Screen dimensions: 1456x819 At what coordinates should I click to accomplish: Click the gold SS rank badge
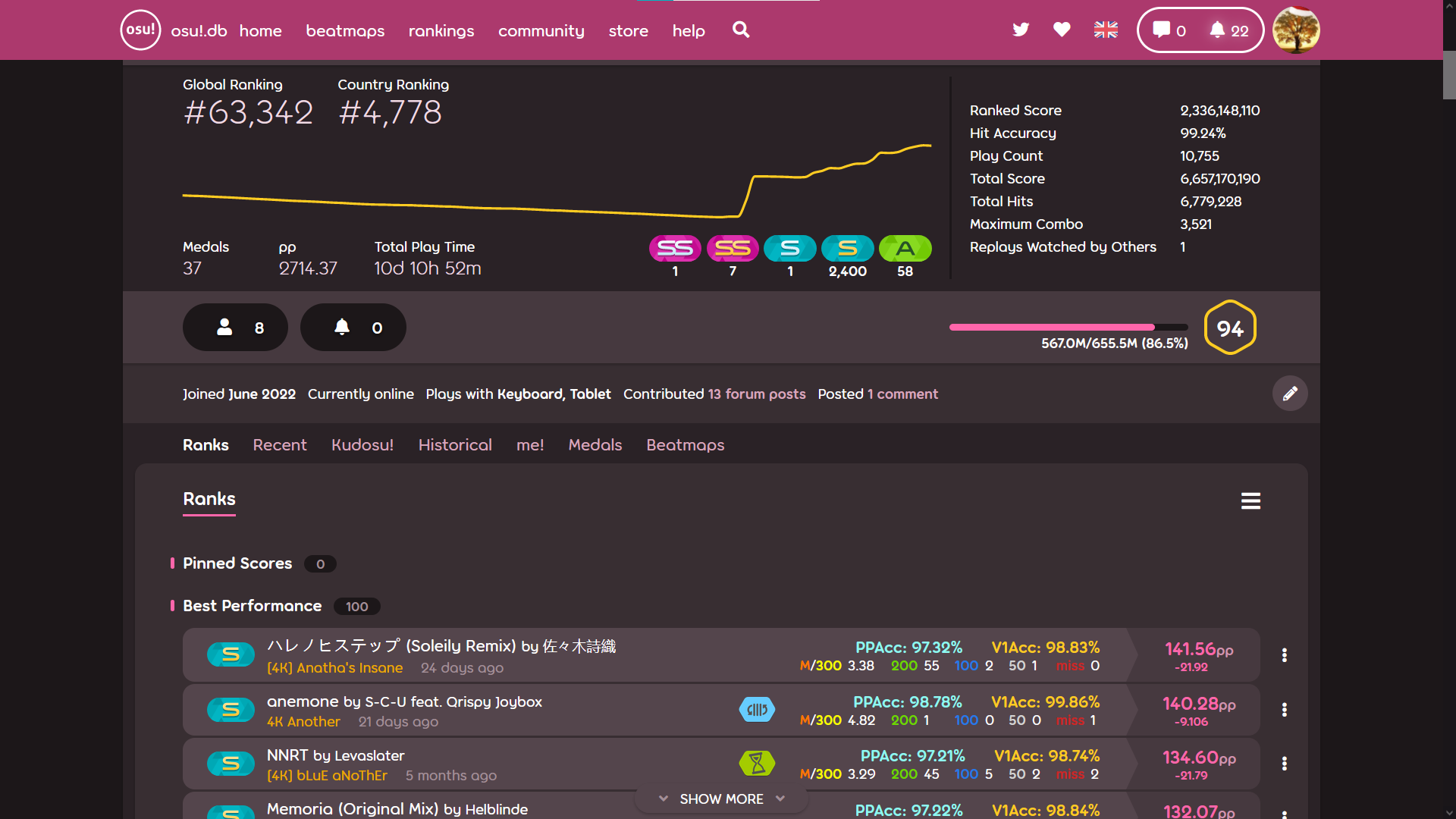tap(733, 248)
